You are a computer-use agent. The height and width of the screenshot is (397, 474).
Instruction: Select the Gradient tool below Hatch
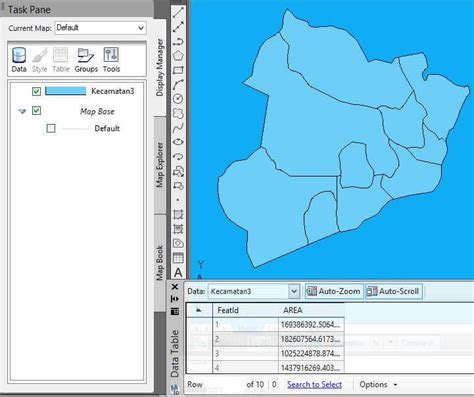178,229
